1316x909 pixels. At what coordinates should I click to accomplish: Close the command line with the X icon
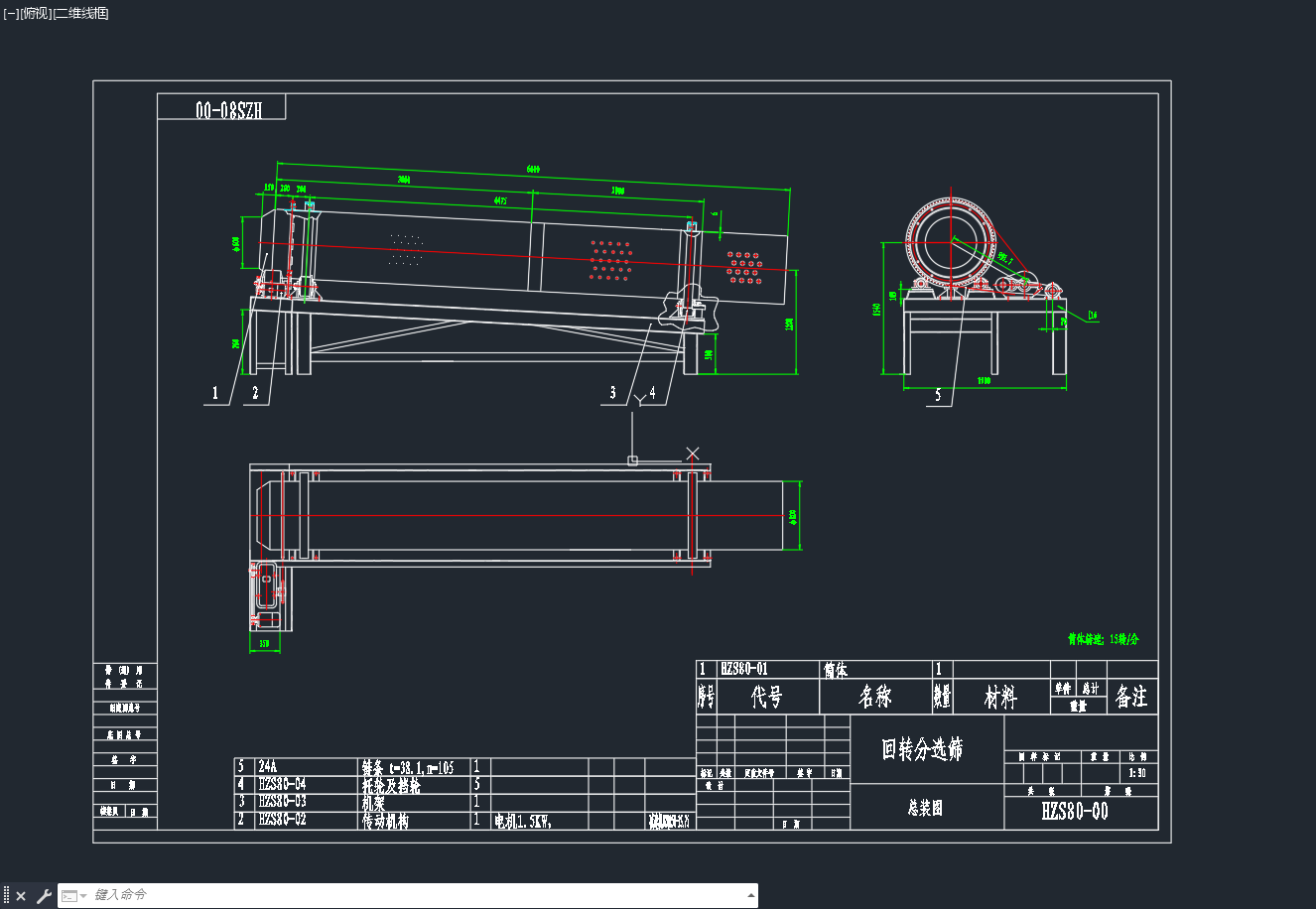pyautogui.click(x=21, y=896)
